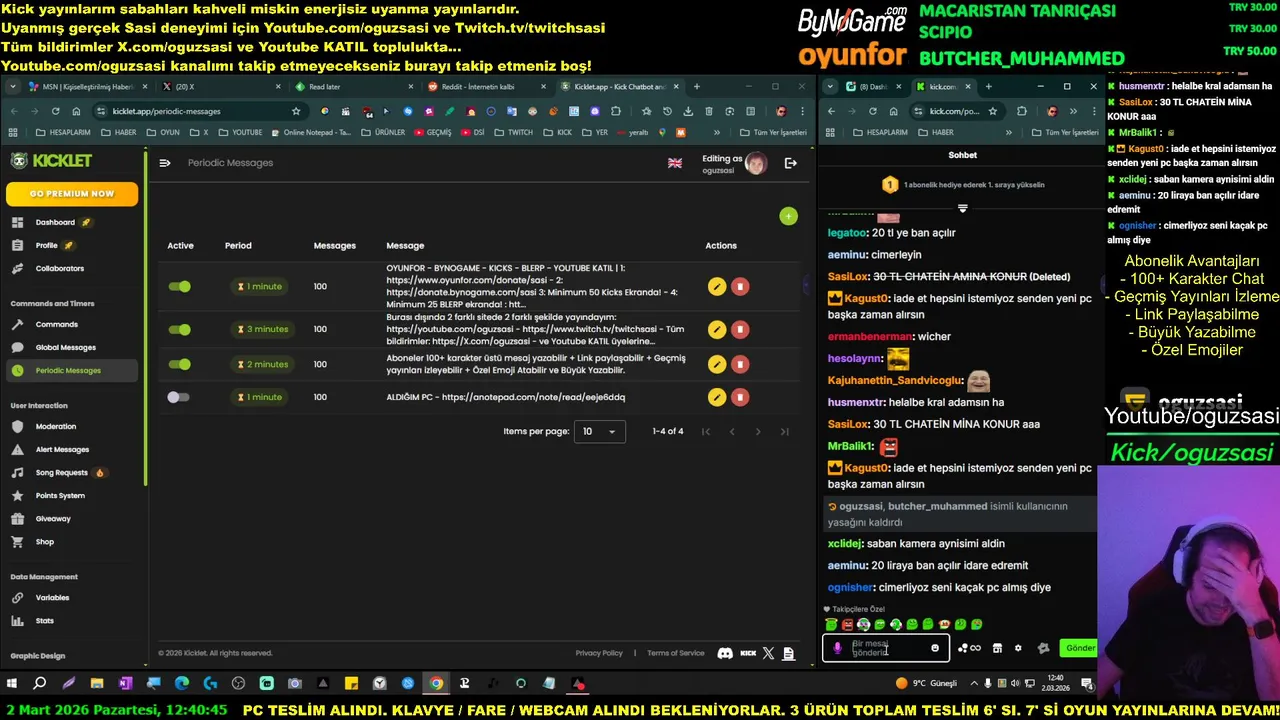The height and width of the screenshot is (720, 1280).
Task: Open Windows Start menu
Action: coord(12,684)
